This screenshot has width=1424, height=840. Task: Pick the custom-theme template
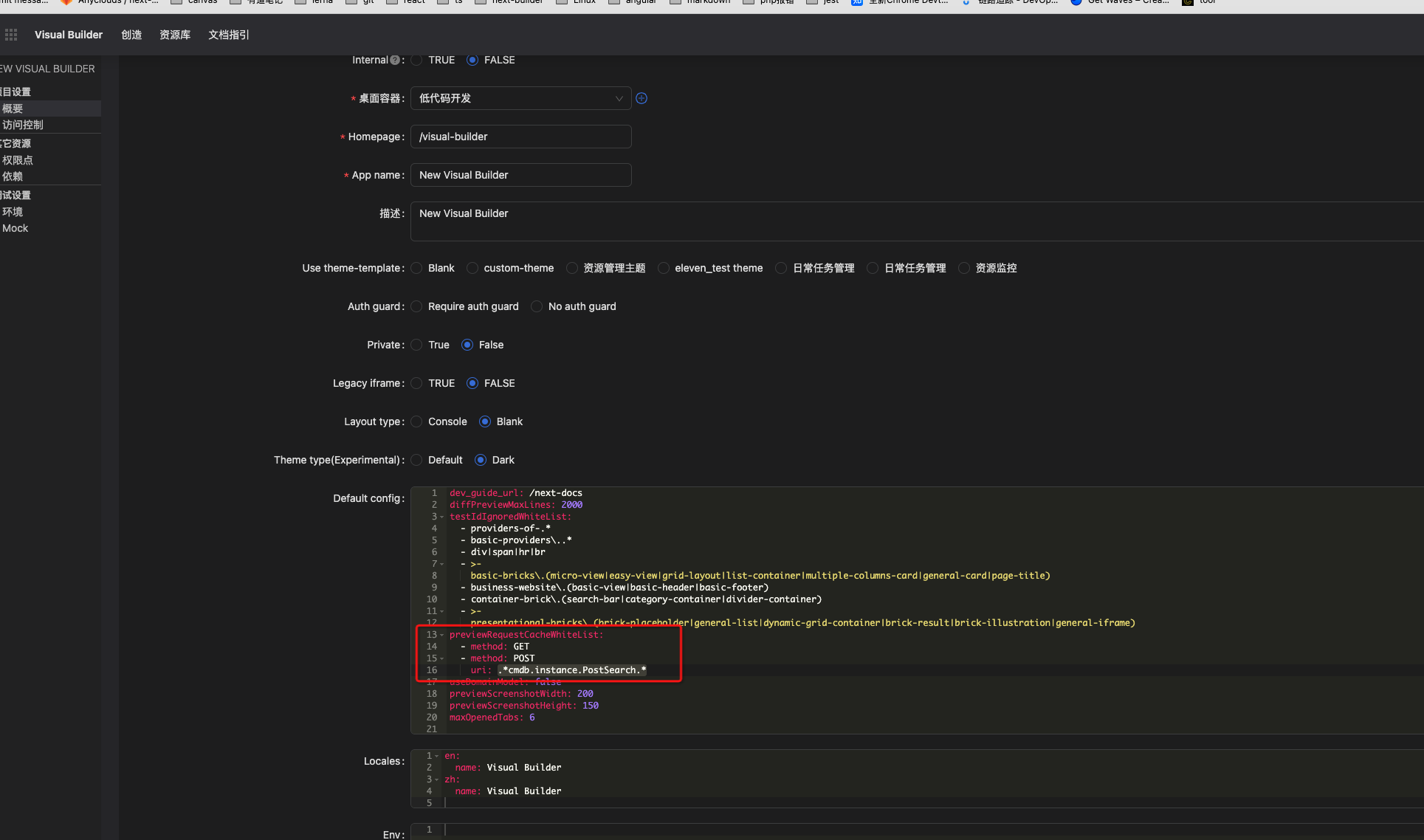(472, 268)
